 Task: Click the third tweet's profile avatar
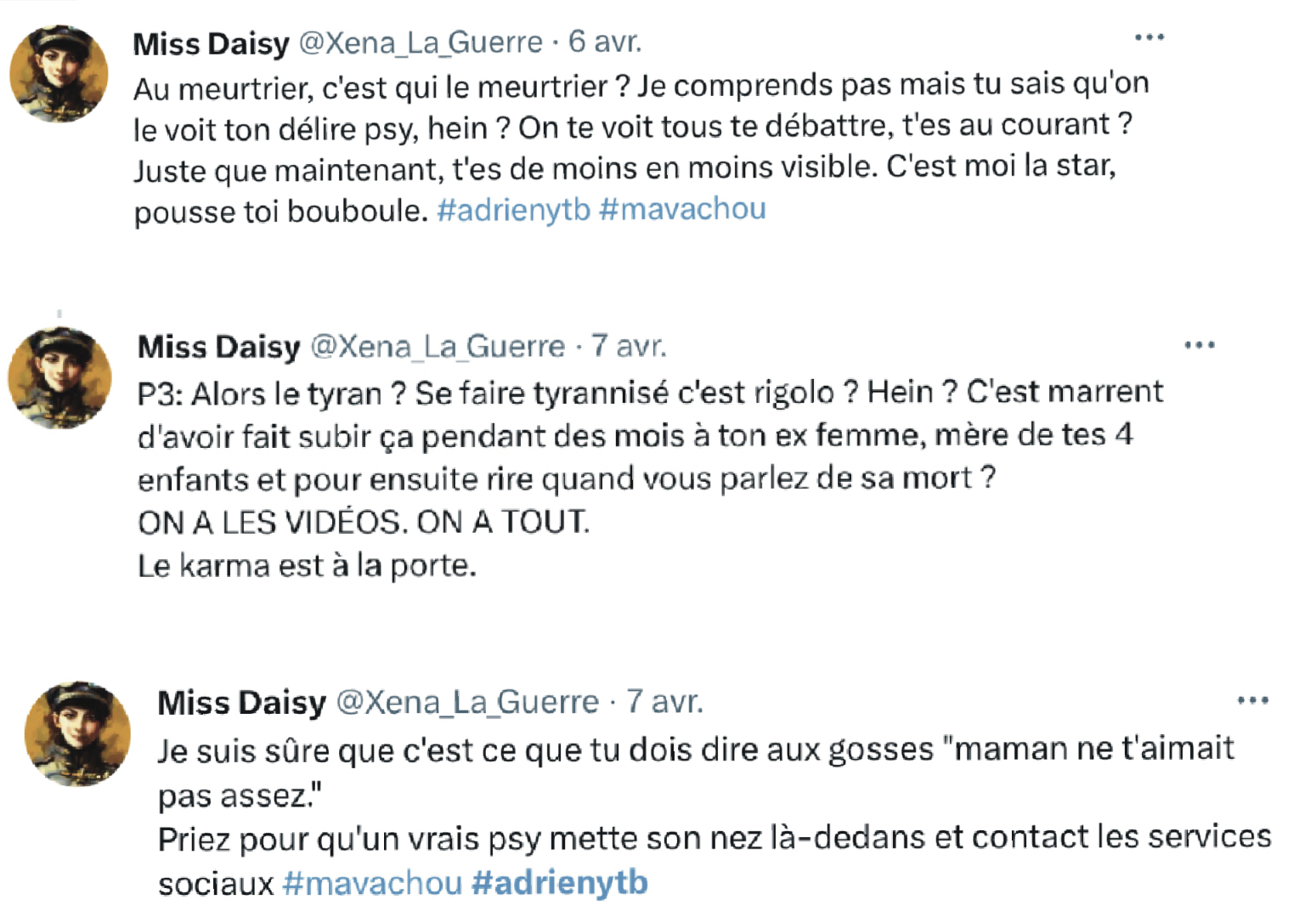click(x=77, y=733)
